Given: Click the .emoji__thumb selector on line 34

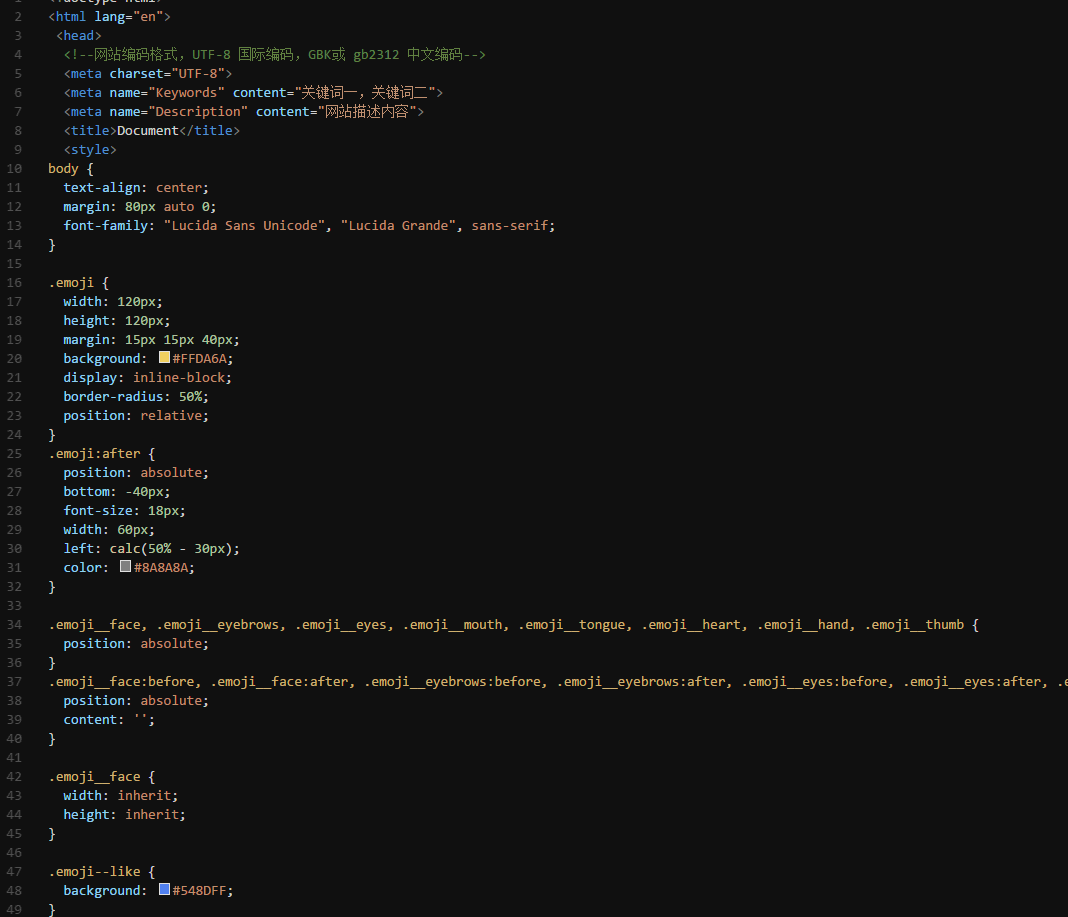Looking at the screenshot, I should [x=914, y=625].
